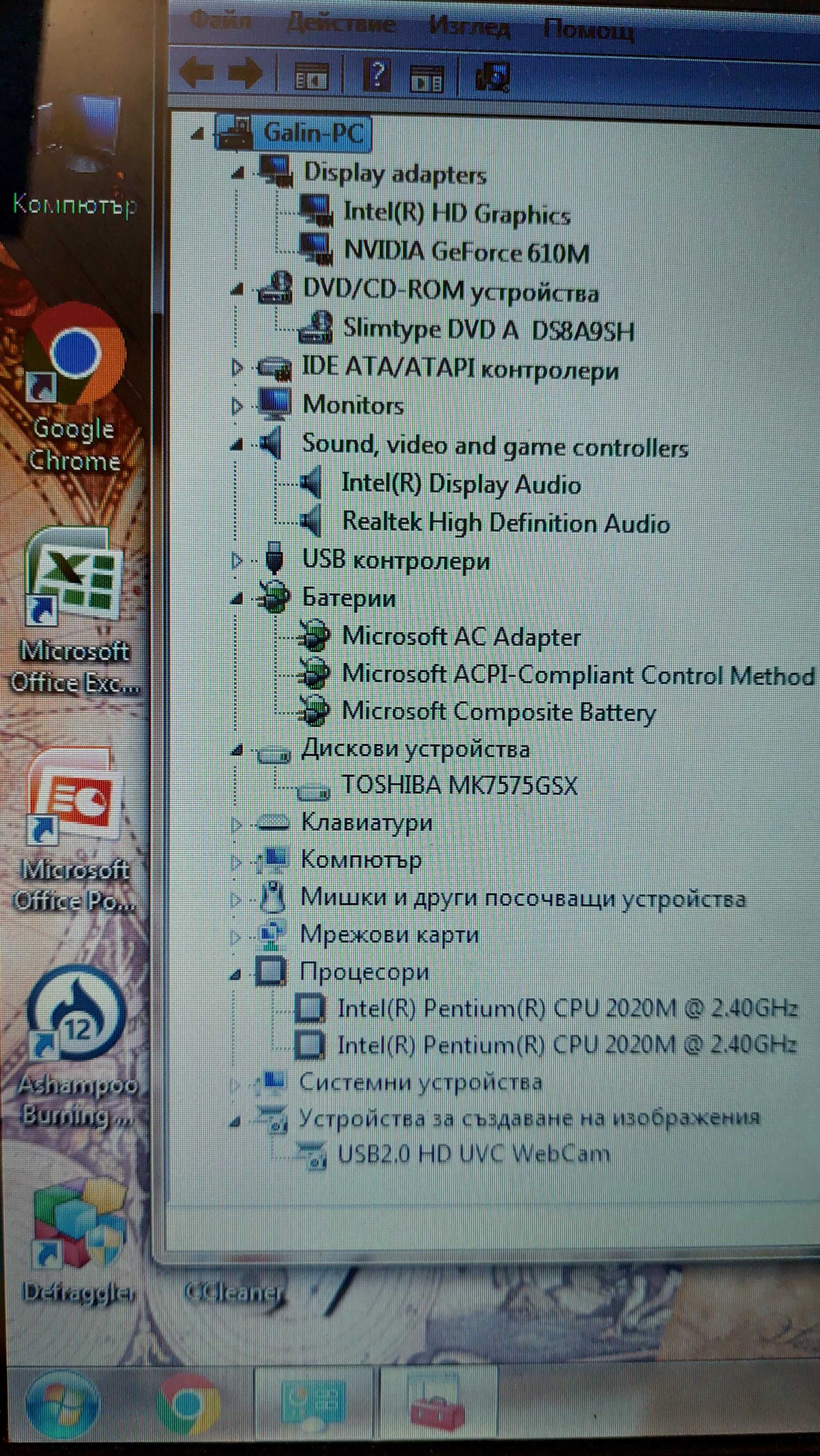Image resolution: width=820 pixels, height=1456 pixels.
Task: Select Microsoft Office PowerPoint desktop shortcut
Action: tap(75, 829)
